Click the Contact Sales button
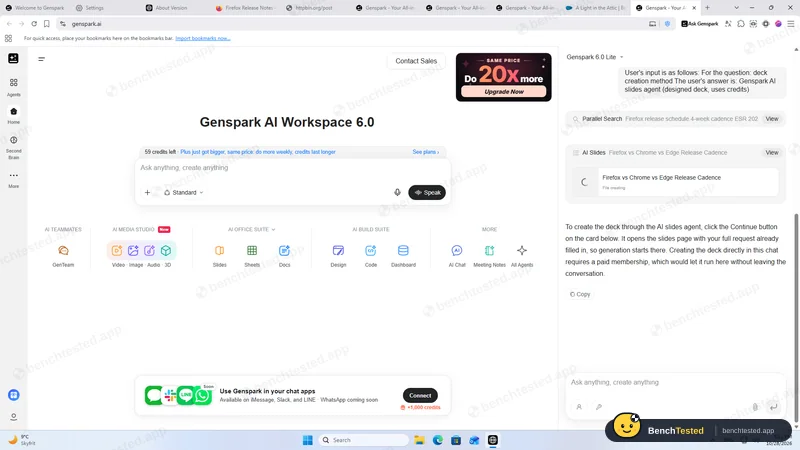This screenshot has width=800, height=450. 416,61
